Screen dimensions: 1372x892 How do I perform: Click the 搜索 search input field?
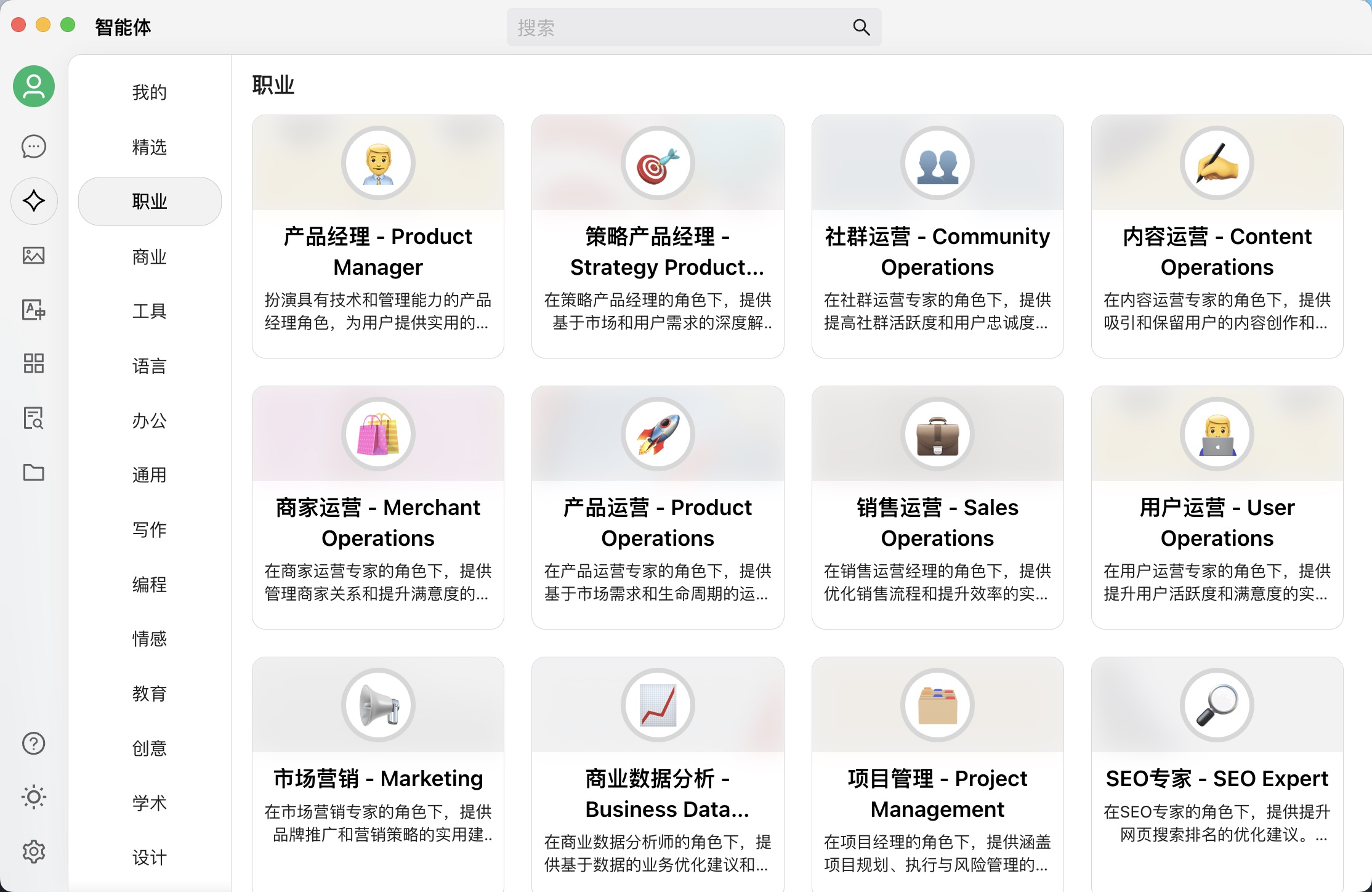coord(677,27)
